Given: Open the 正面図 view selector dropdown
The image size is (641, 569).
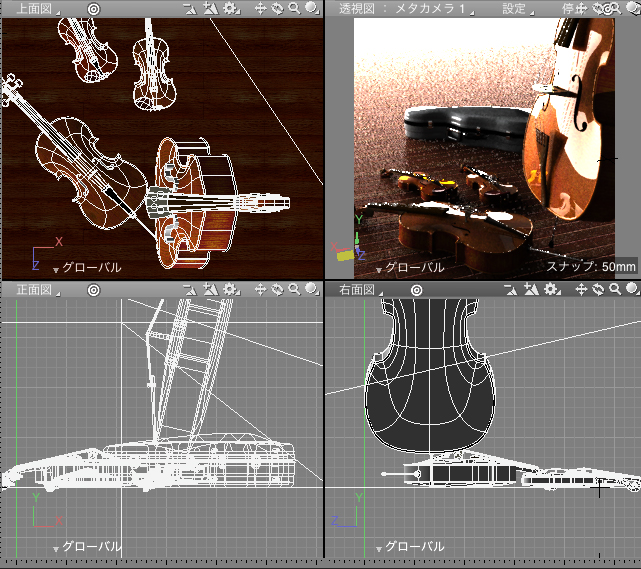Looking at the screenshot, I should (x=37, y=290).
